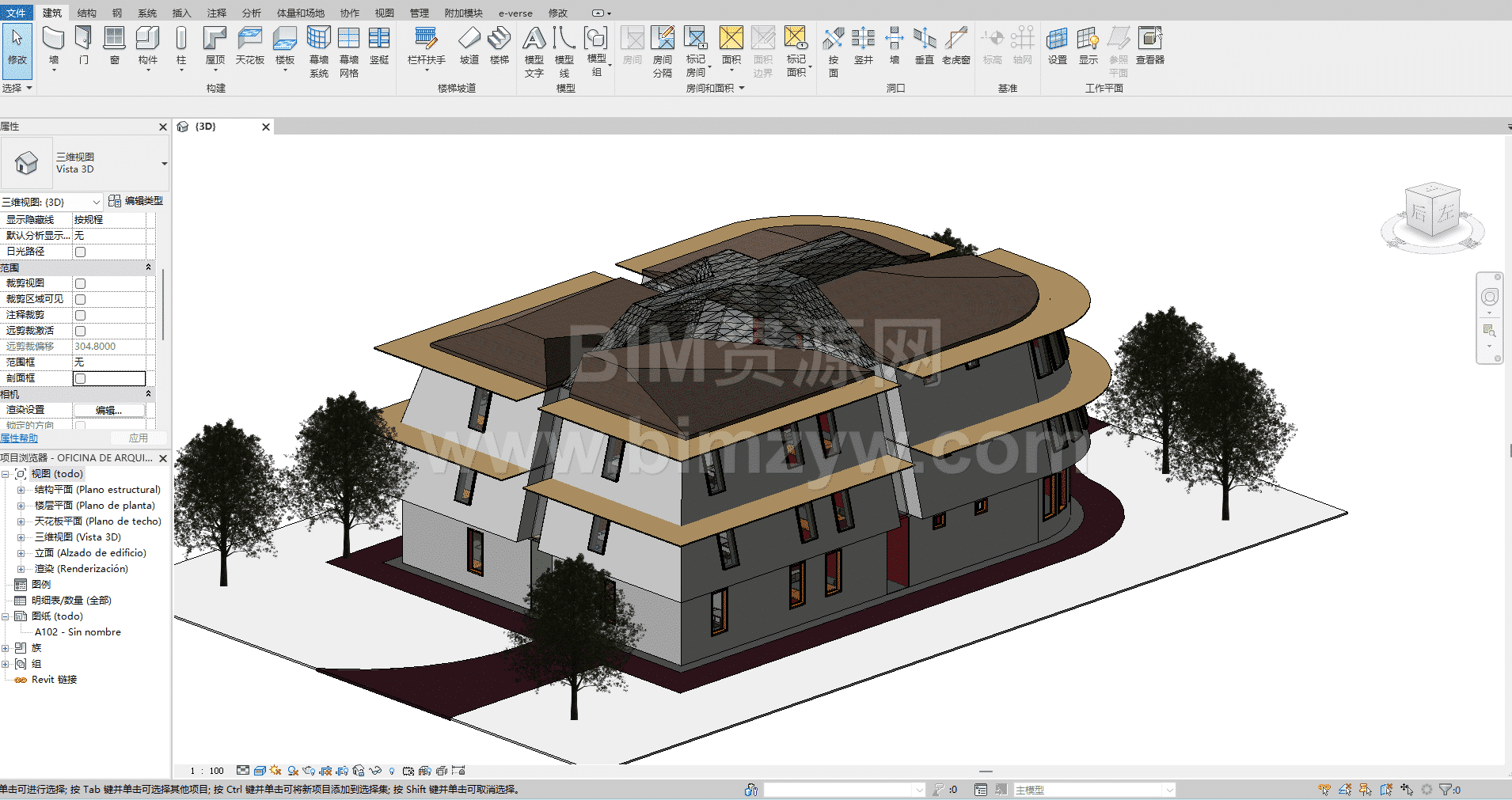Open the 主模型 design option dropdown
This screenshot has width=1512, height=800.
[1094, 790]
